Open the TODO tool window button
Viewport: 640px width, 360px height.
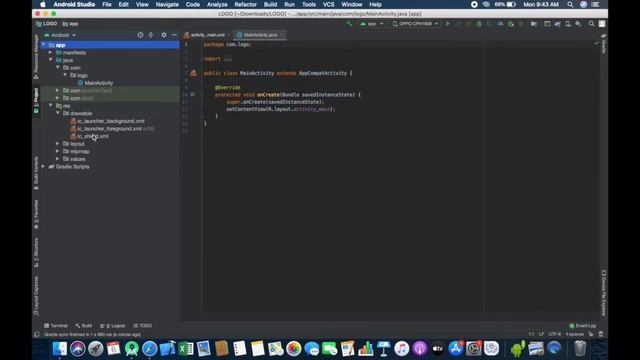142,326
